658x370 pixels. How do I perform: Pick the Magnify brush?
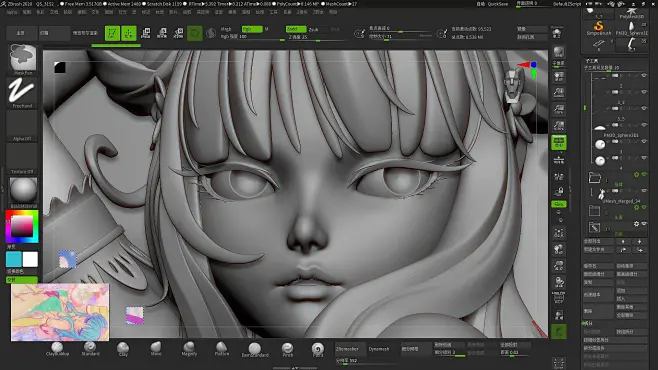coord(189,349)
